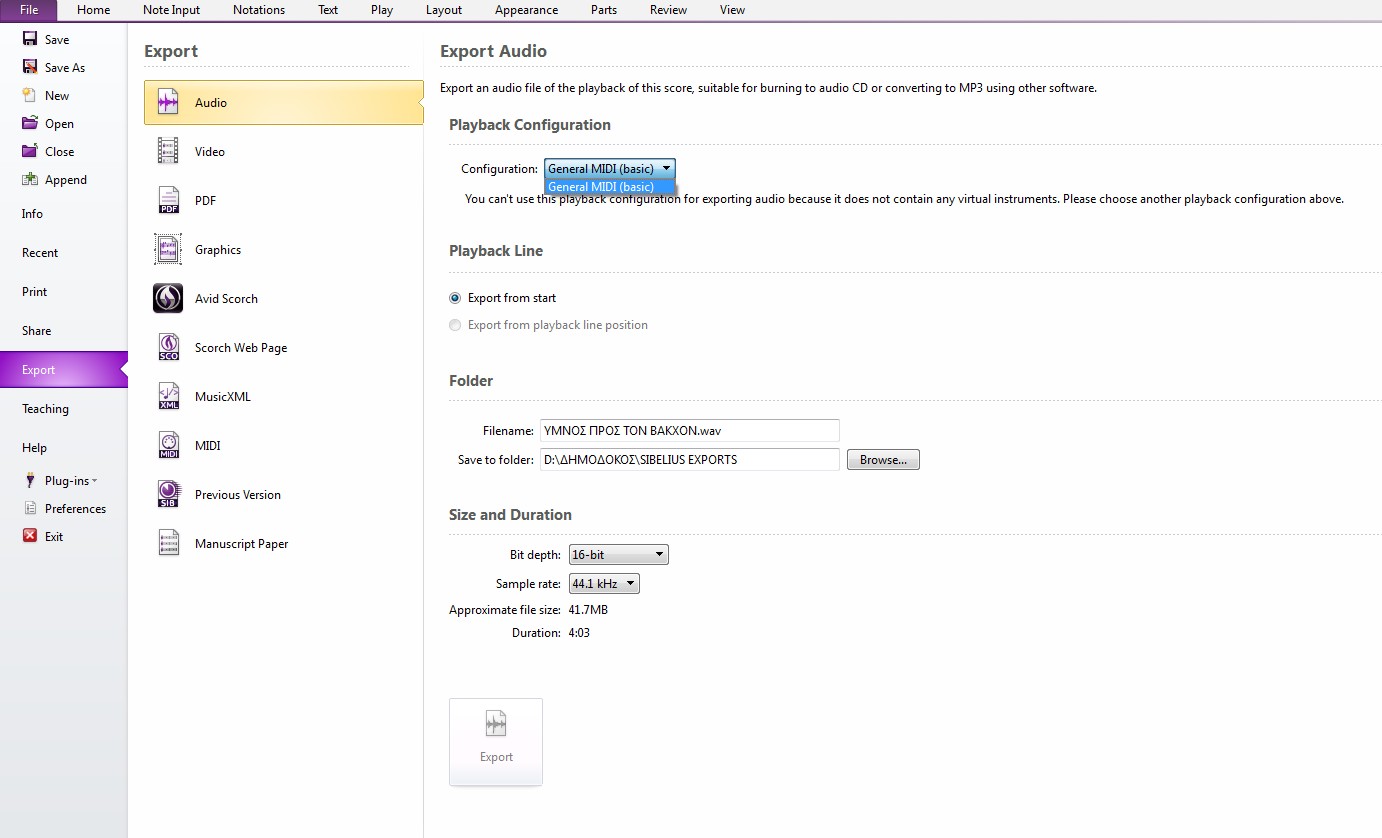Select Export from playback line position
The width and height of the screenshot is (1382, 838).
pyautogui.click(x=456, y=325)
